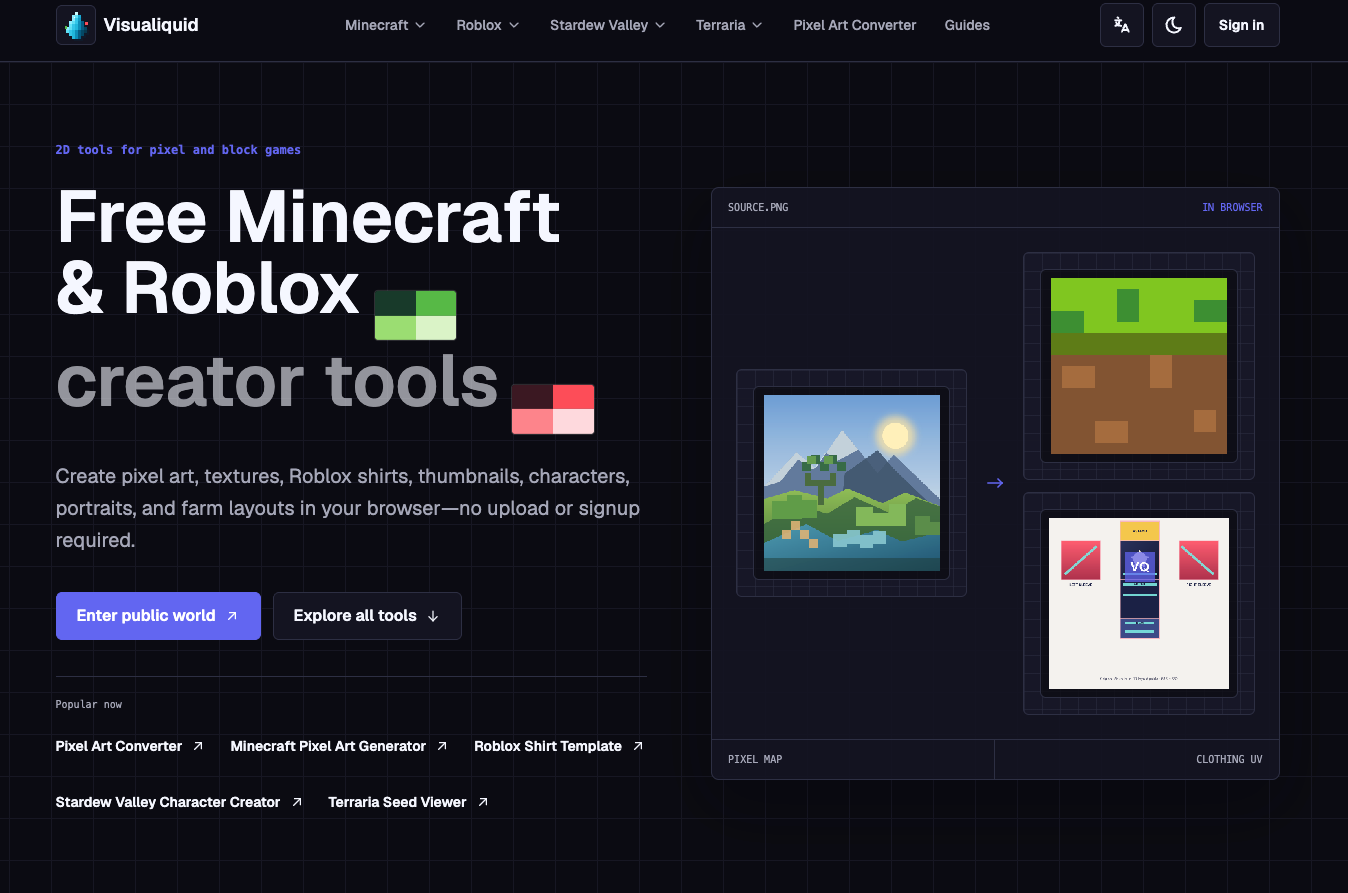Click Explore all tools button
Viewport: 1348px width, 893px height.
pyautogui.click(x=367, y=616)
